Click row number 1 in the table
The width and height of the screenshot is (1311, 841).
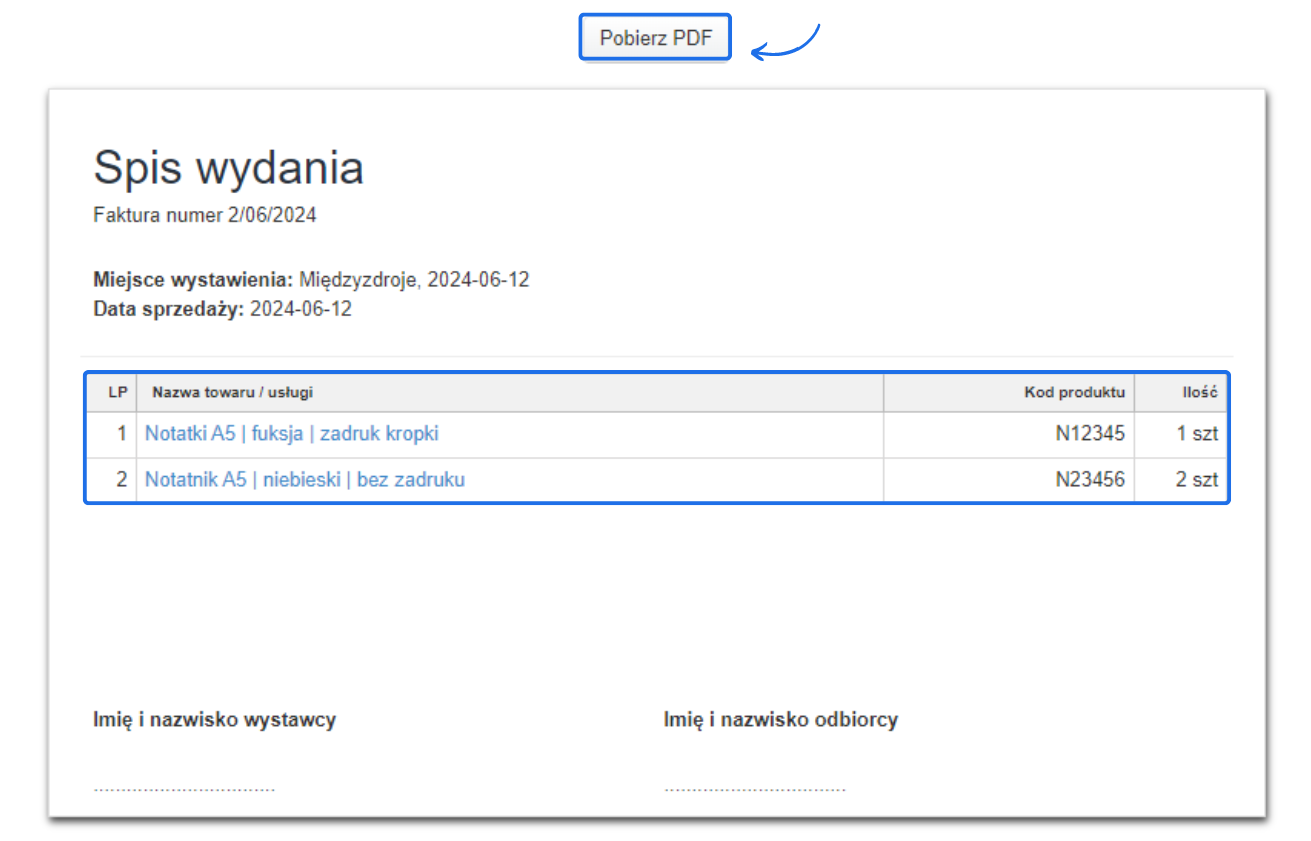121,433
